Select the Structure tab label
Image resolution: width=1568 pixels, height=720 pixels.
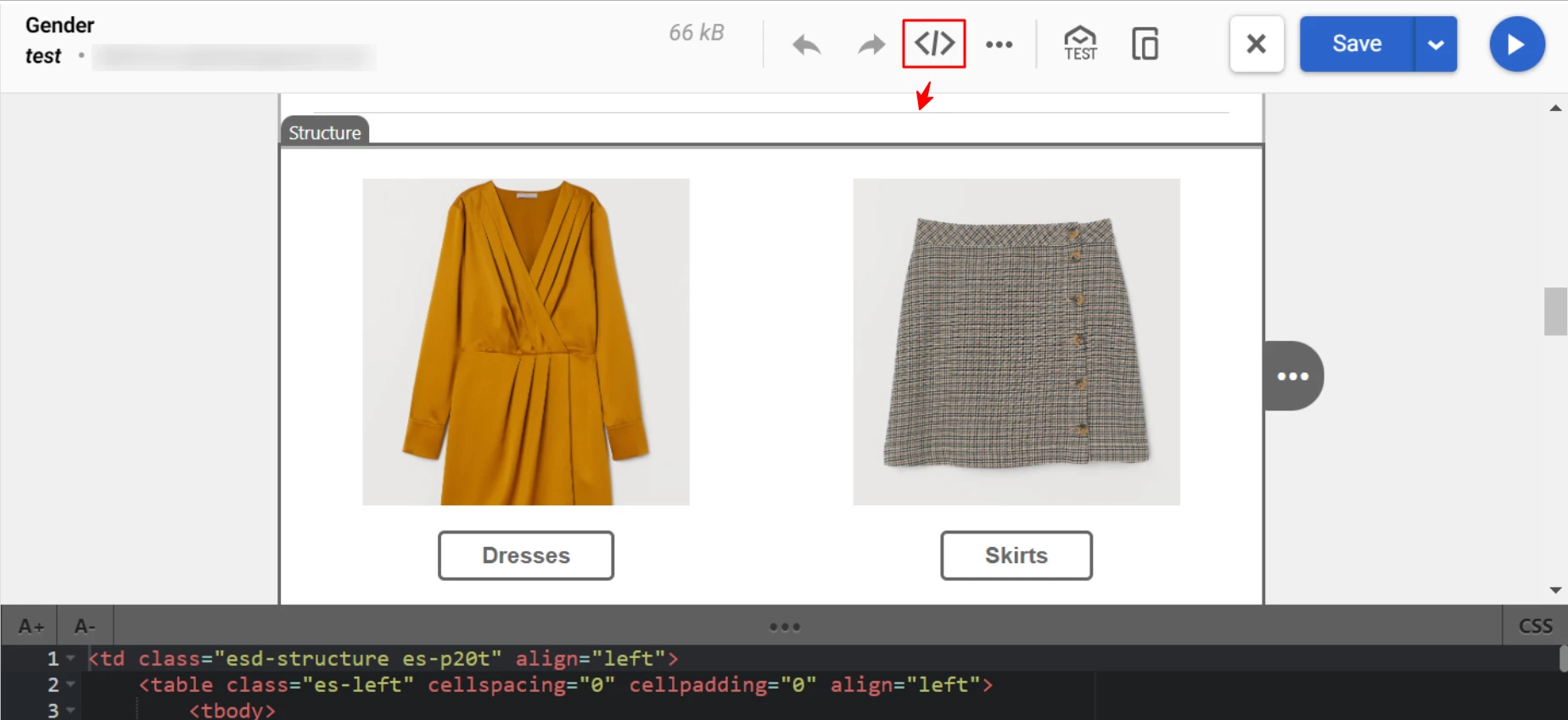point(324,132)
